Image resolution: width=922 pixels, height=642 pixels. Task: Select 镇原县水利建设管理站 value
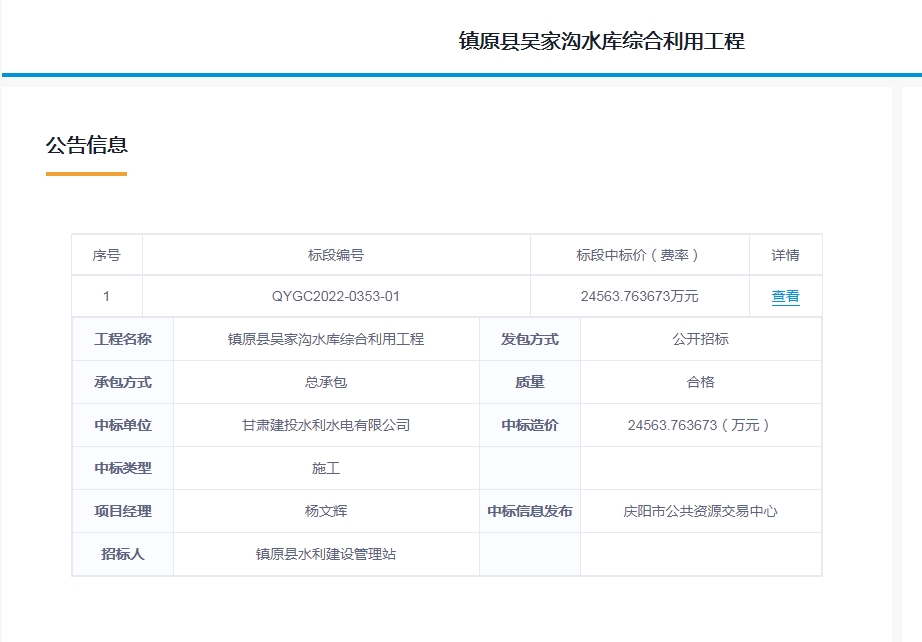(x=326, y=554)
